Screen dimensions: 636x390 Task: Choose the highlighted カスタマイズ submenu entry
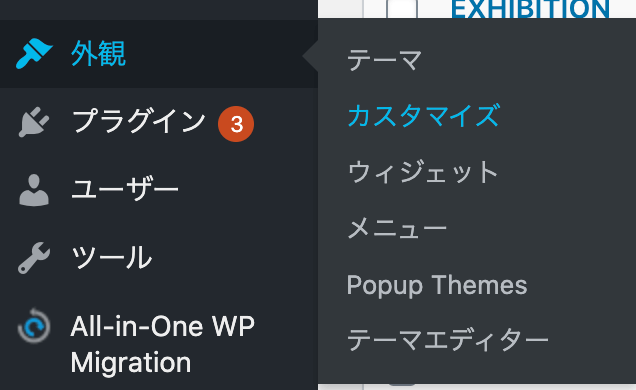(x=424, y=116)
